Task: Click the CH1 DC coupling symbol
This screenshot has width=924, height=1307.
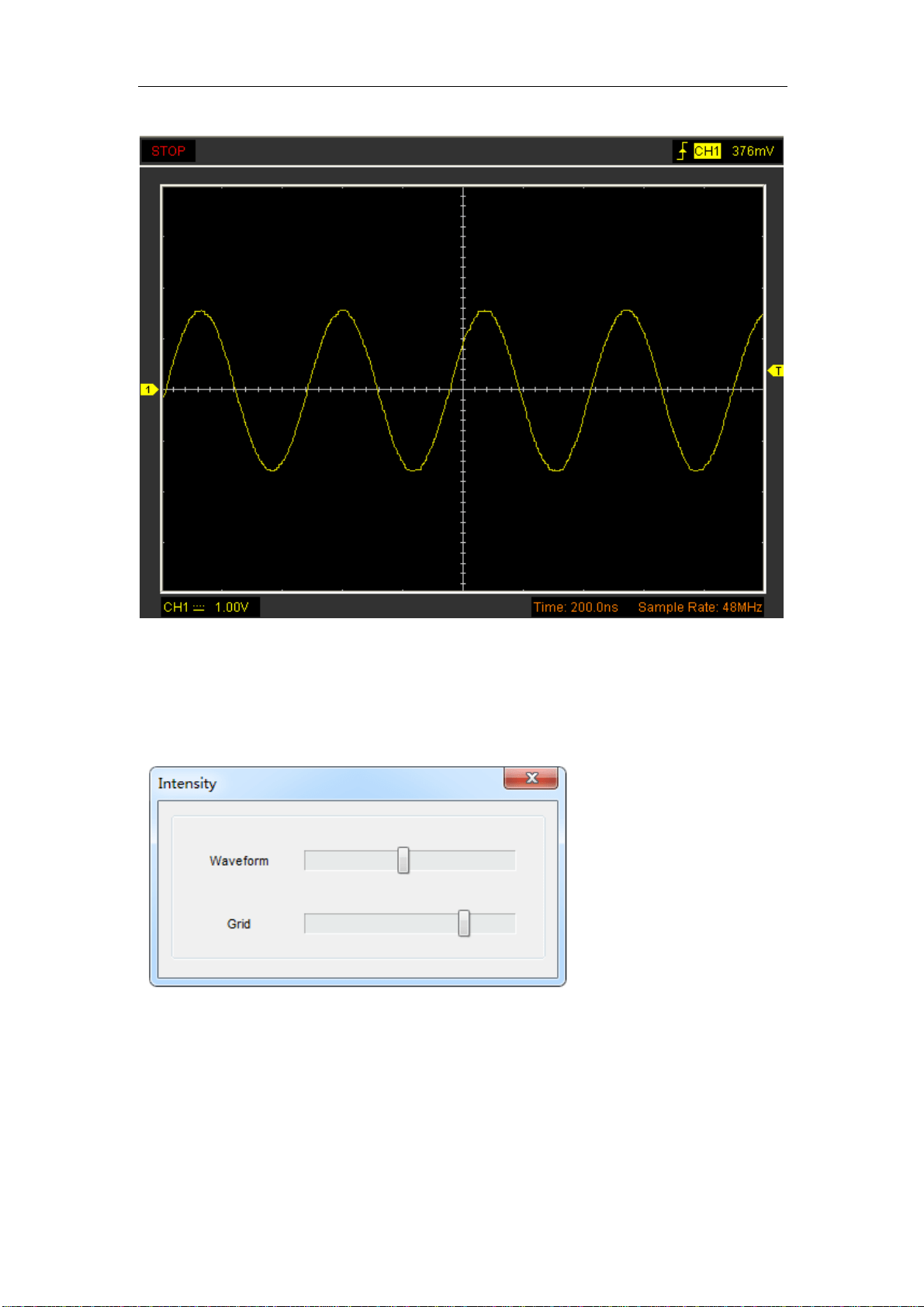Action: pos(199,608)
